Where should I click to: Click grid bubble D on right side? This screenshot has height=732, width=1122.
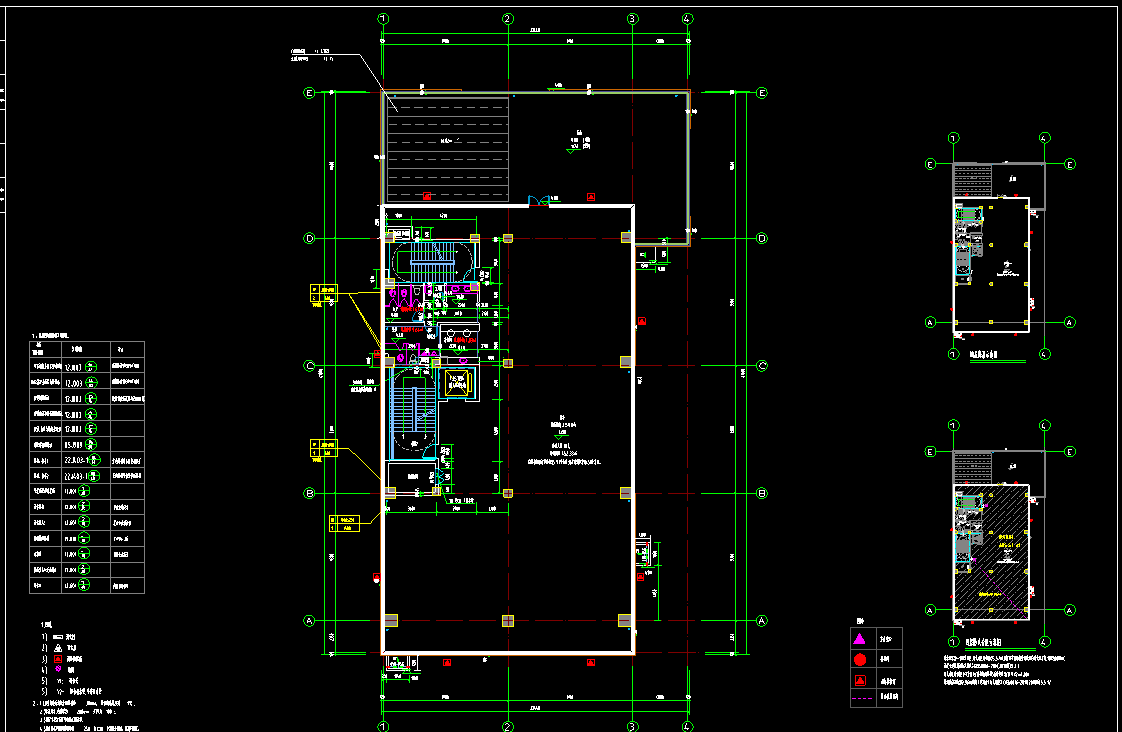pos(762,239)
